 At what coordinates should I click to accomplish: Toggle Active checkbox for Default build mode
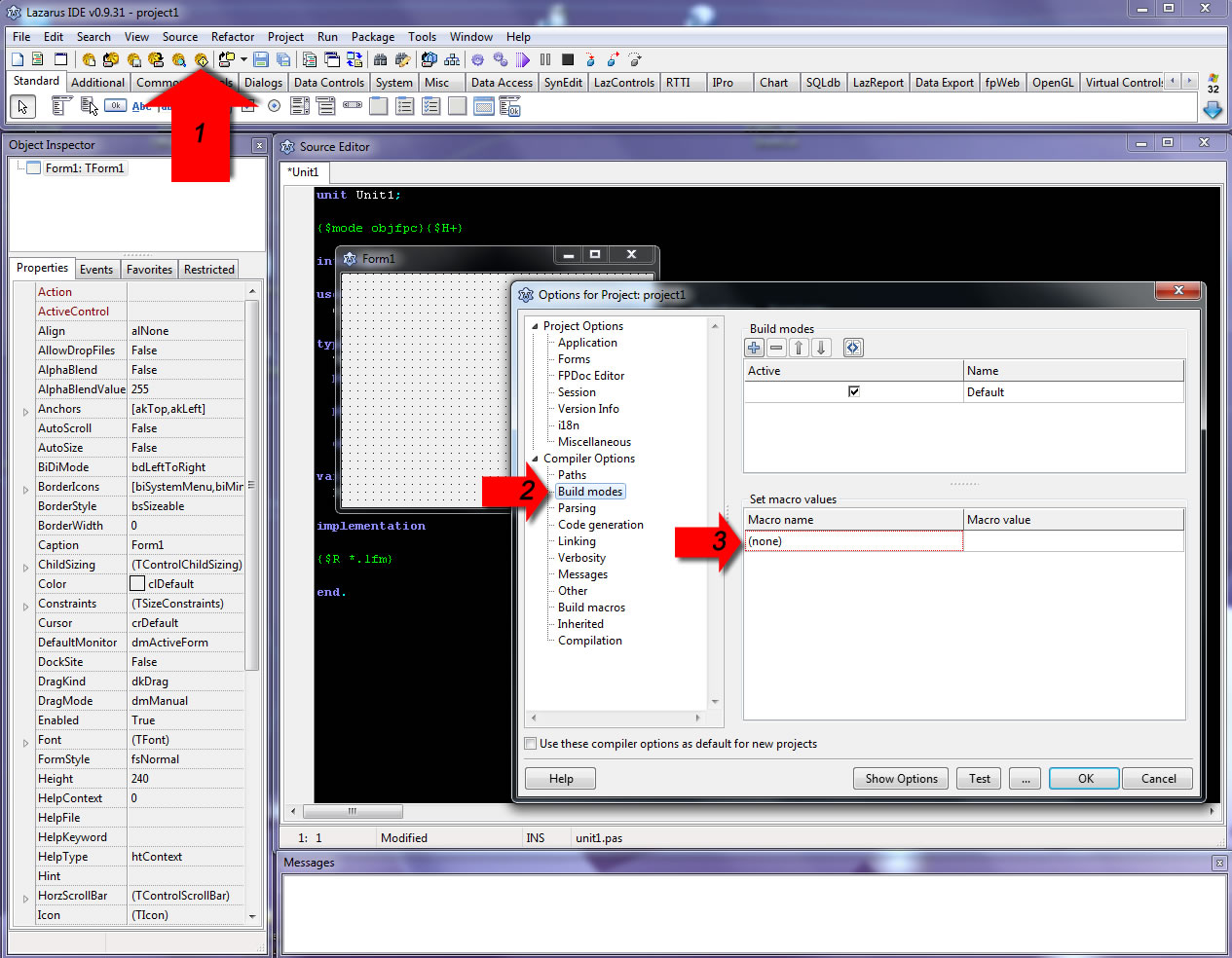click(854, 391)
